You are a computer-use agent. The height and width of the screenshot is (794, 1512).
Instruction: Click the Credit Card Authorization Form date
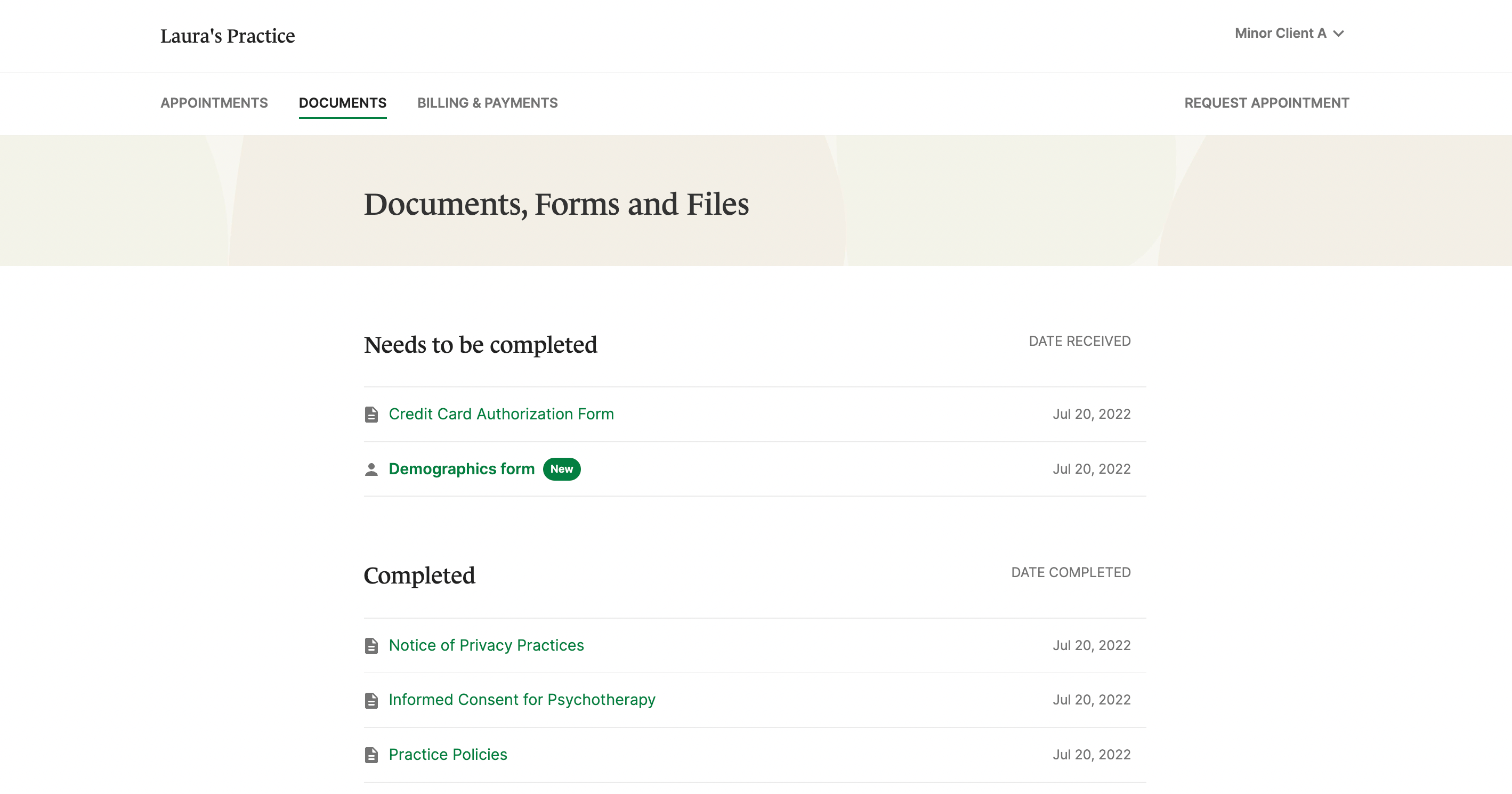point(1091,414)
